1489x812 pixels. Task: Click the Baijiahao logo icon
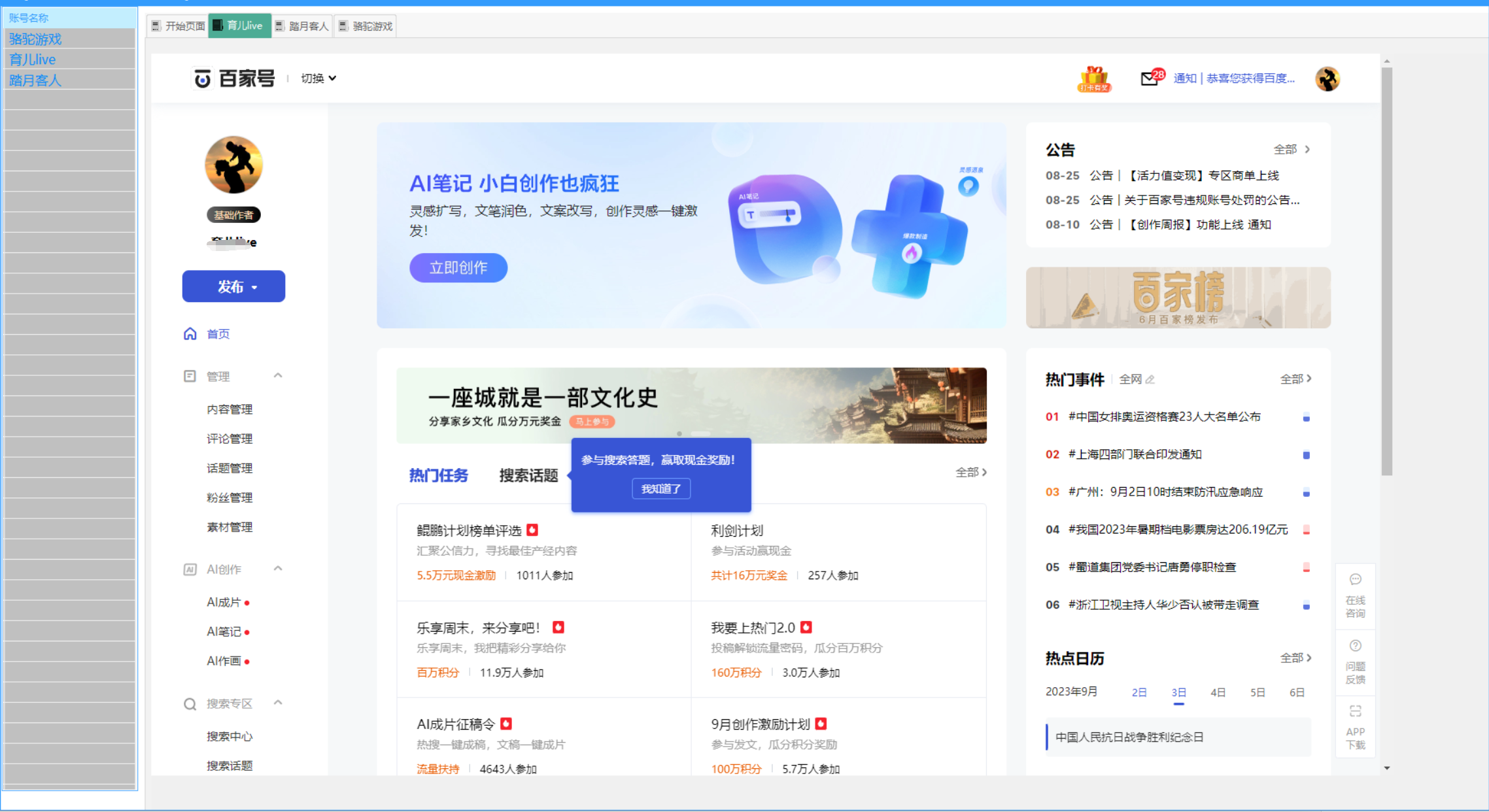(202, 78)
